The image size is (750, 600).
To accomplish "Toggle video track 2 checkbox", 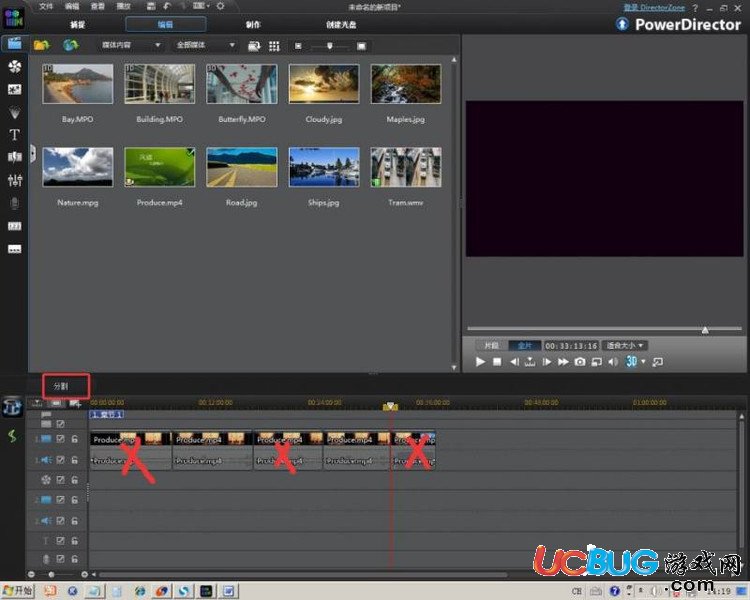I will [x=60, y=500].
